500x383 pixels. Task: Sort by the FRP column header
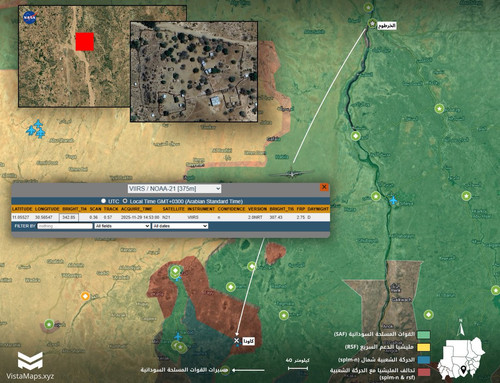[x=301, y=209]
